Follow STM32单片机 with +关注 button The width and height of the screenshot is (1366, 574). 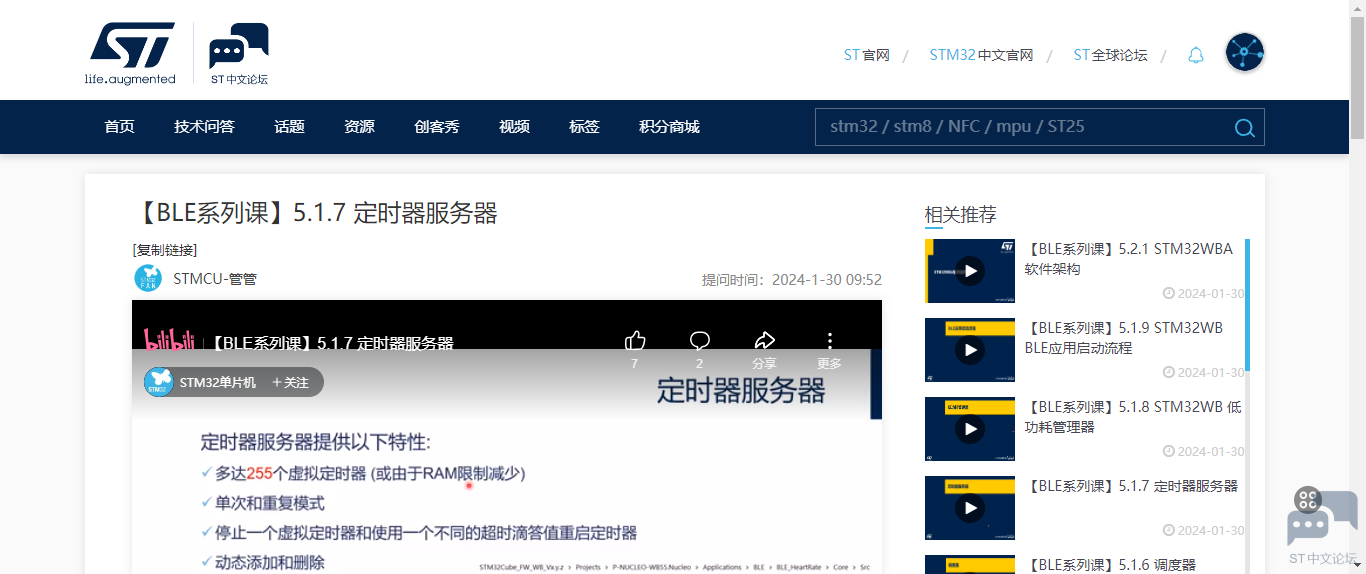[290, 382]
